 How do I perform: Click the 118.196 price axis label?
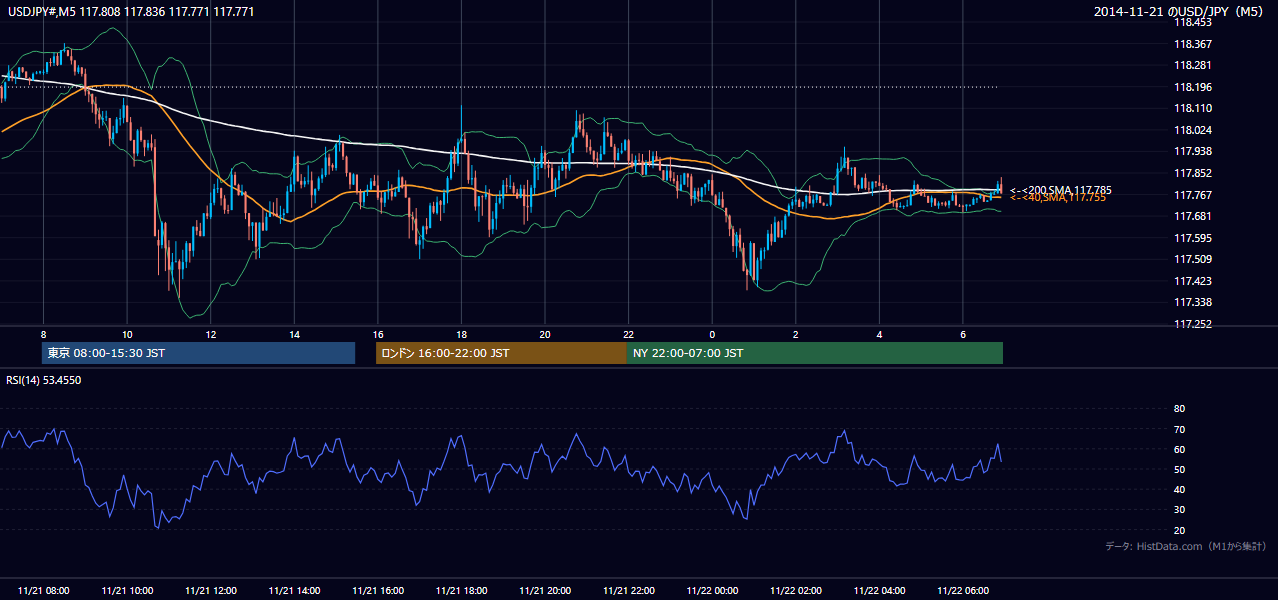[1192, 87]
